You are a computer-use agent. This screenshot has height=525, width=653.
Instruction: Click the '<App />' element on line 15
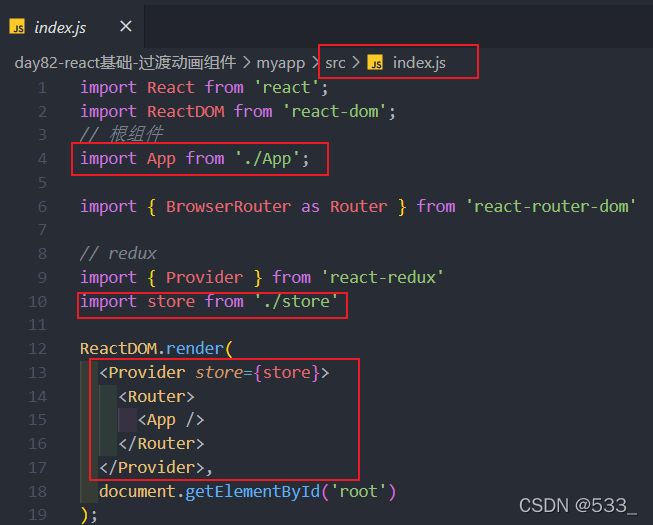171,420
